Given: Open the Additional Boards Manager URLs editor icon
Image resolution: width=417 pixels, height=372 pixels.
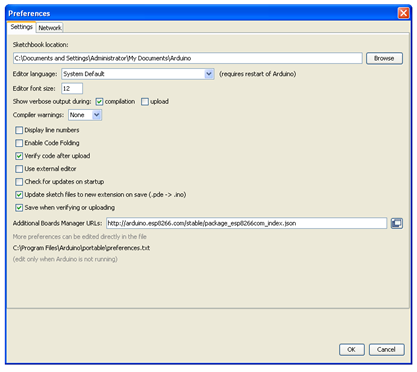Looking at the screenshot, I should 396,223.
